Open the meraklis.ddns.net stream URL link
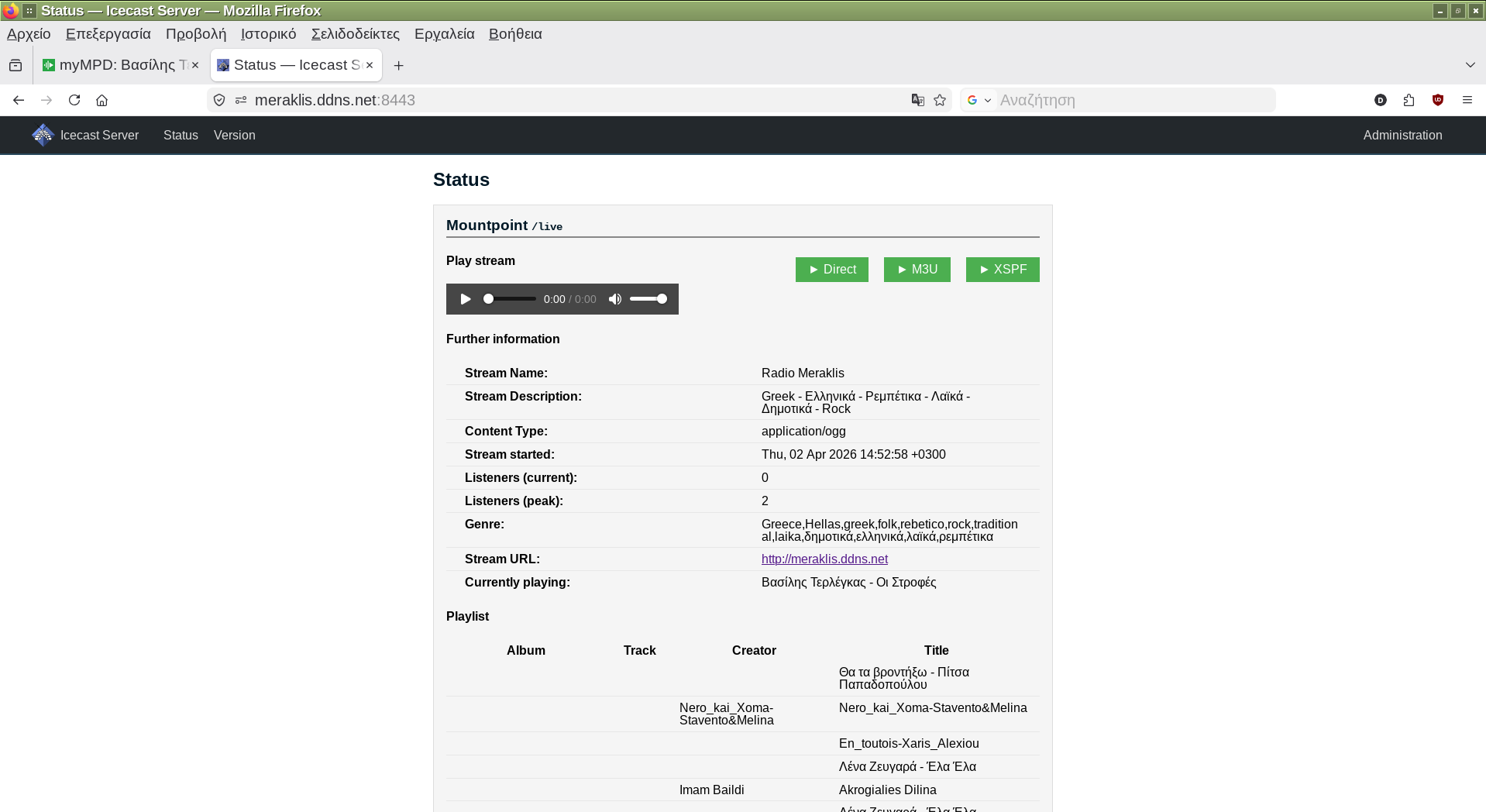This screenshot has width=1486, height=812. (824, 559)
